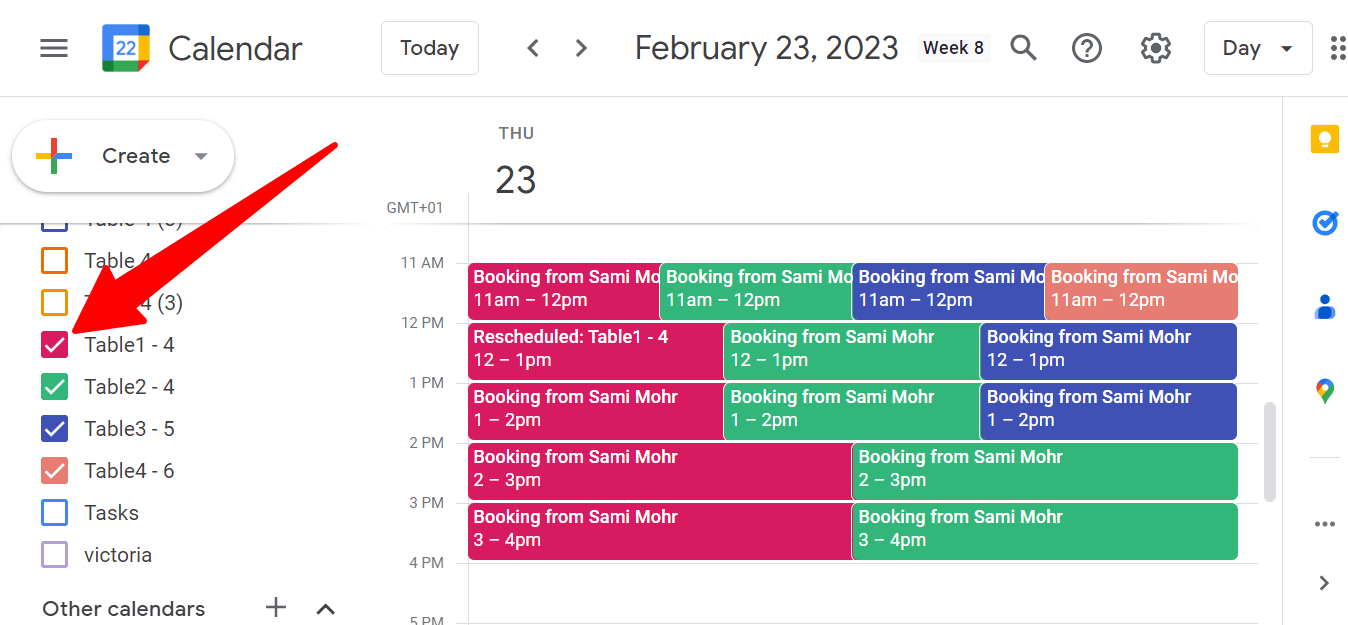This screenshot has width=1348, height=625.
Task: Open the Day view dropdown
Action: coord(1257,47)
